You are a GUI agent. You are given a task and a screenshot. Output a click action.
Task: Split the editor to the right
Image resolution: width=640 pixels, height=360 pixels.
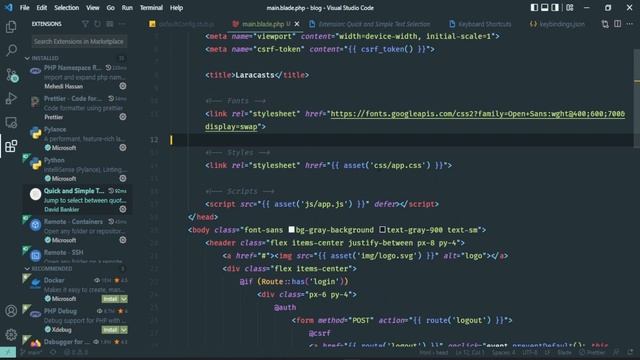[x=618, y=24]
